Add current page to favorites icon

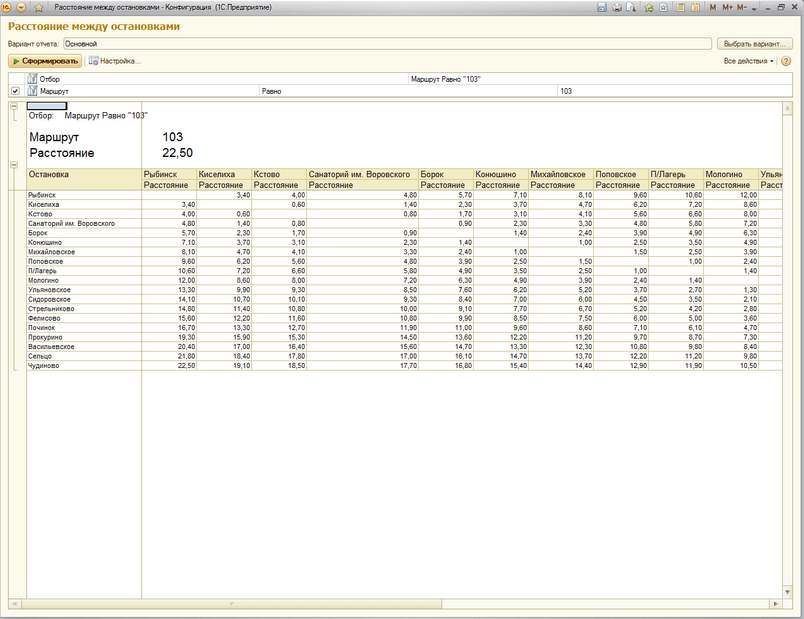click(x=649, y=8)
